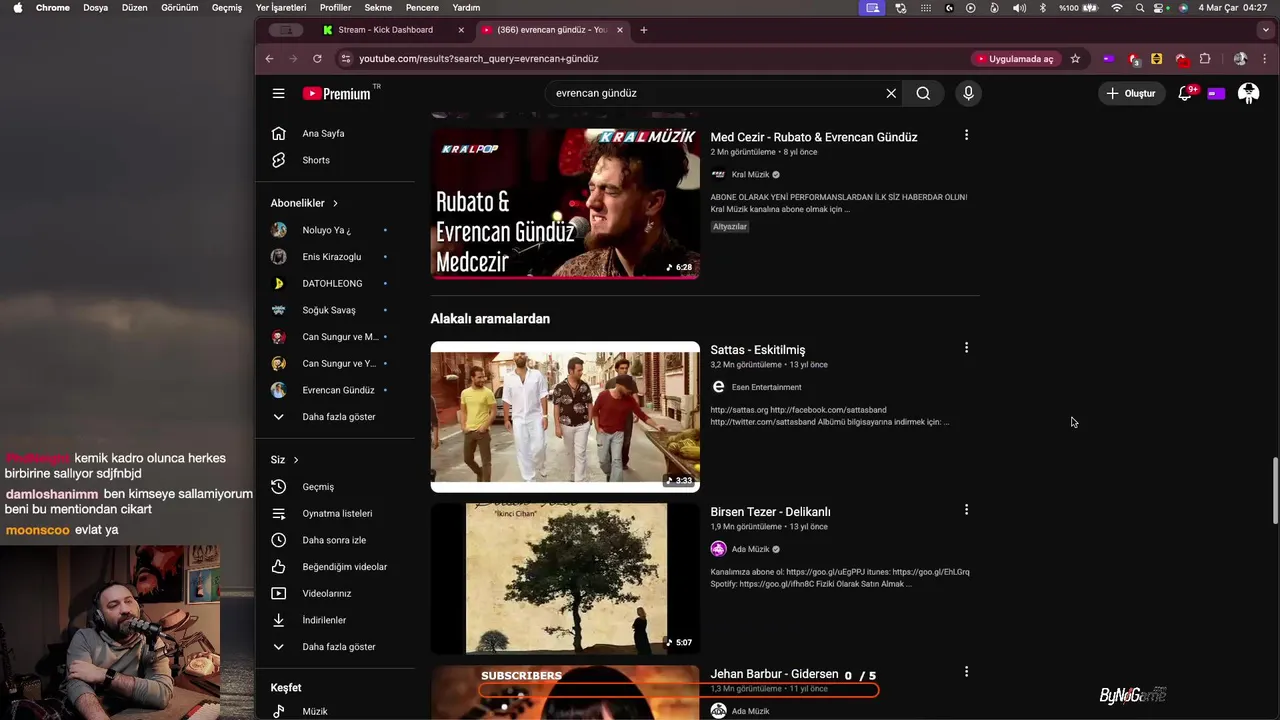Open macOS volume menu icon
1280x720 pixels.
1019,7
